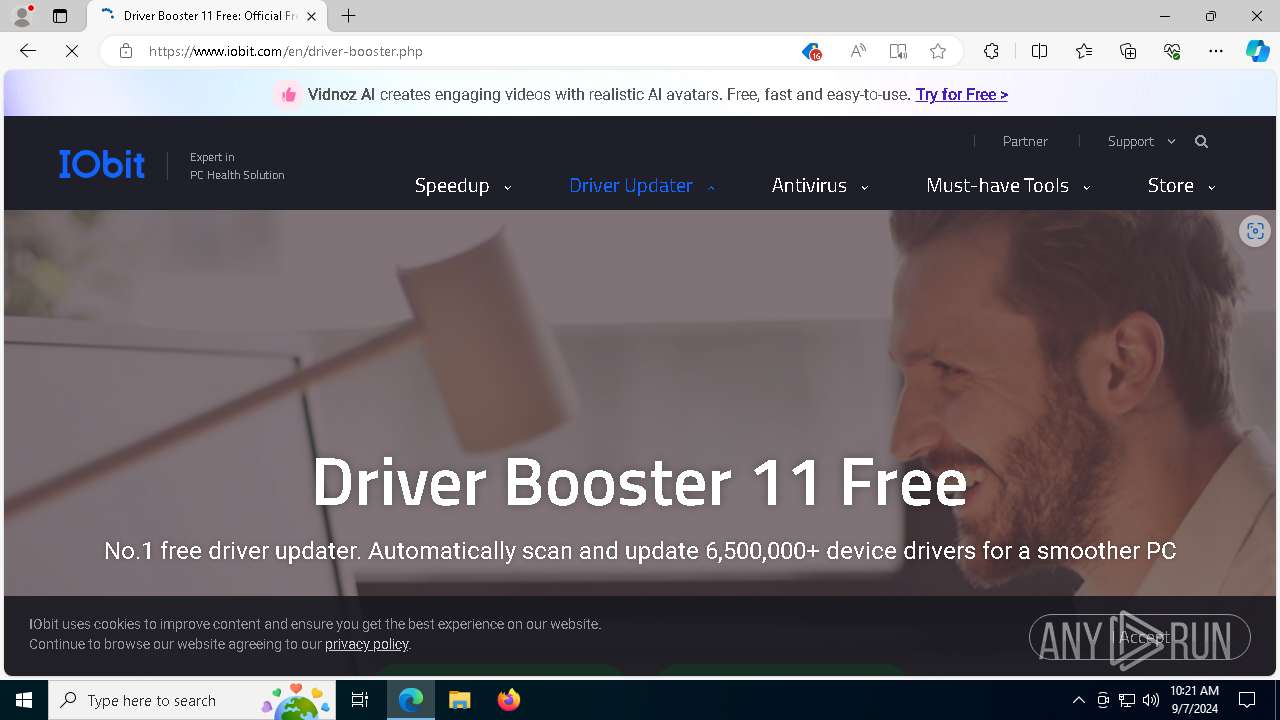Open a new browser tab
1280x720 pixels.
(x=348, y=16)
